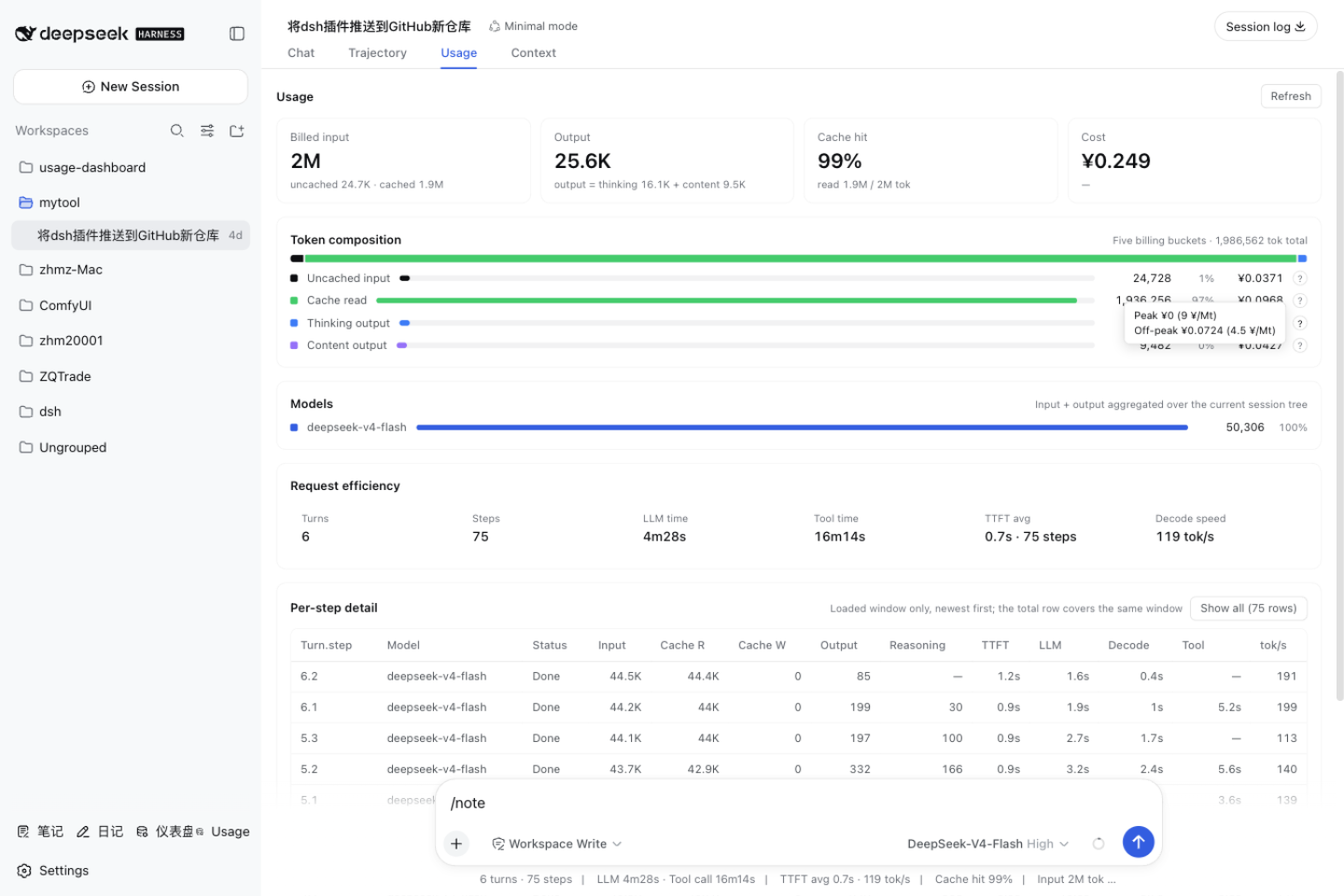Screen dimensions: 1344x896
Task: Switch to the Context tab
Action: pyautogui.click(x=533, y=53)
